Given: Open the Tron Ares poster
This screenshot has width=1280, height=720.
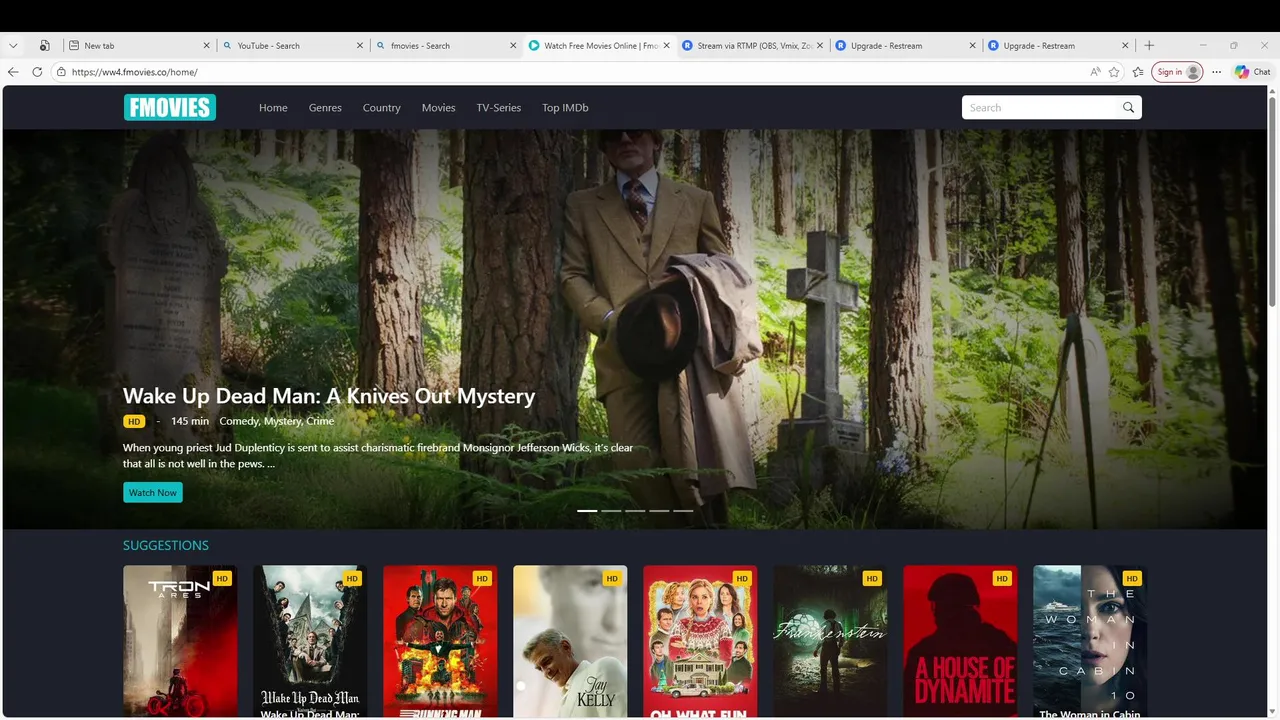Looking at the screenshot, I should pyautogui.click(x=180, y=642).
